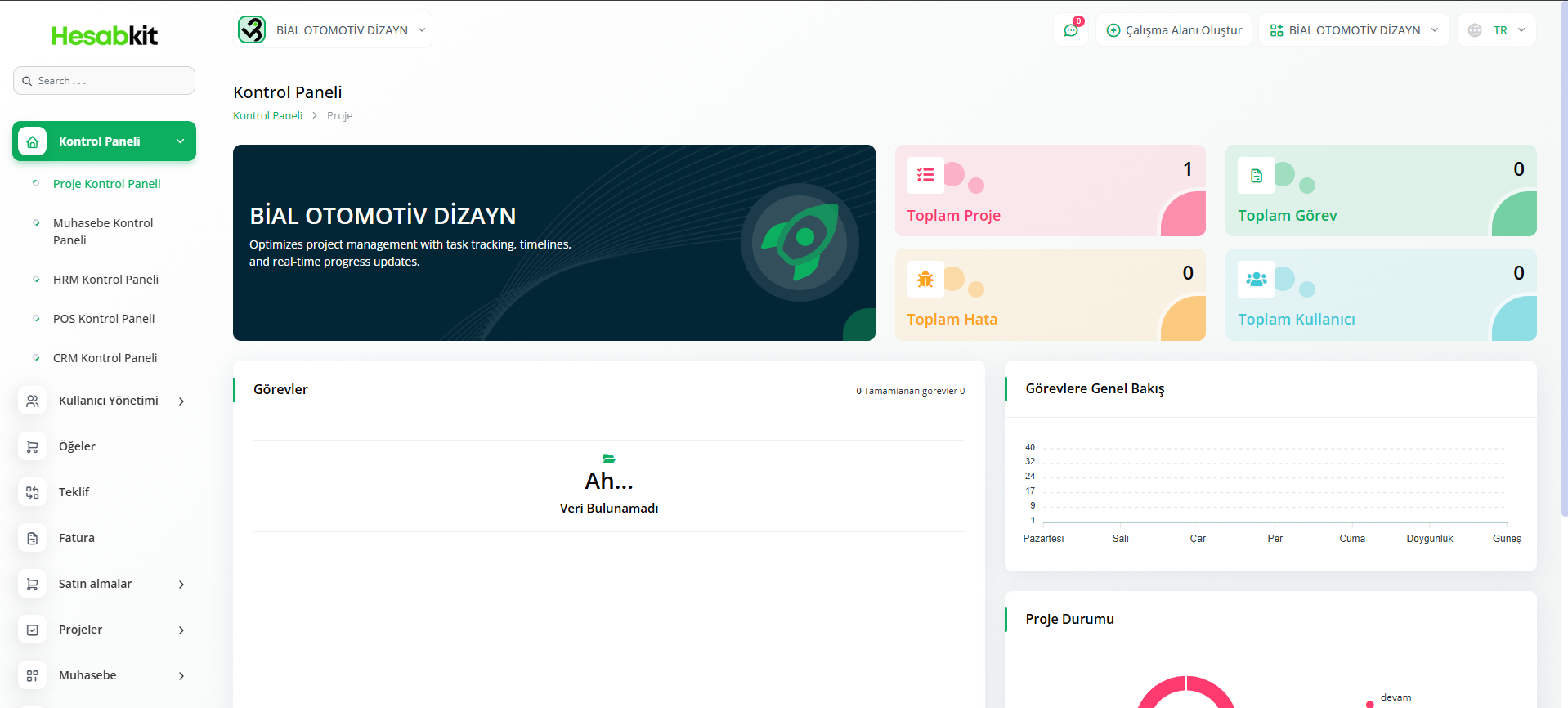Click the Toplam Görev label
The width and height of the screenshot is (1568, 708).
(x=1288, y=216)
